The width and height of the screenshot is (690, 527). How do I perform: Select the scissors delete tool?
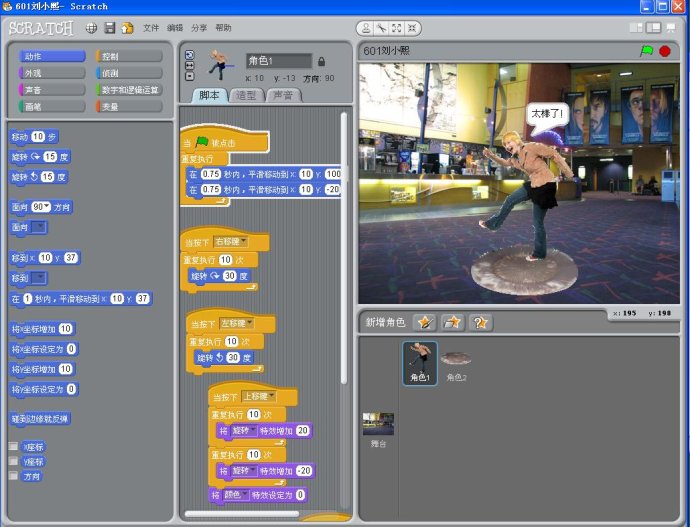(381, 29)
